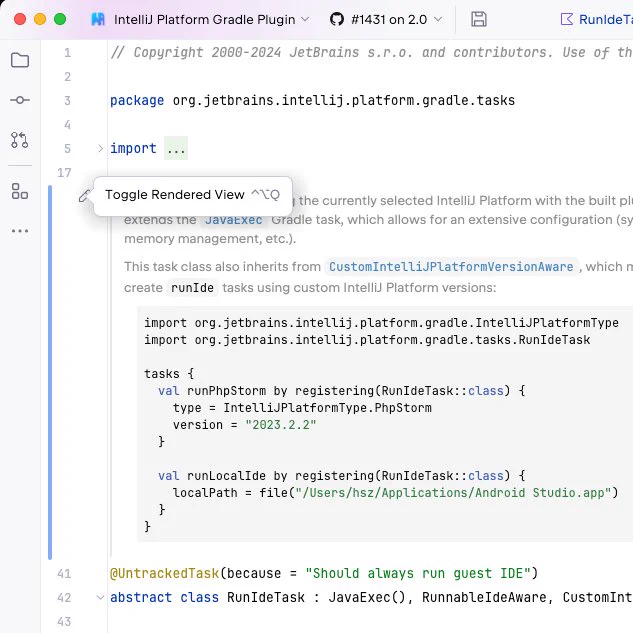Click line number 3 in the gutter
The height and width of the screenshot is (633, 633).
(x=67, y=101)
